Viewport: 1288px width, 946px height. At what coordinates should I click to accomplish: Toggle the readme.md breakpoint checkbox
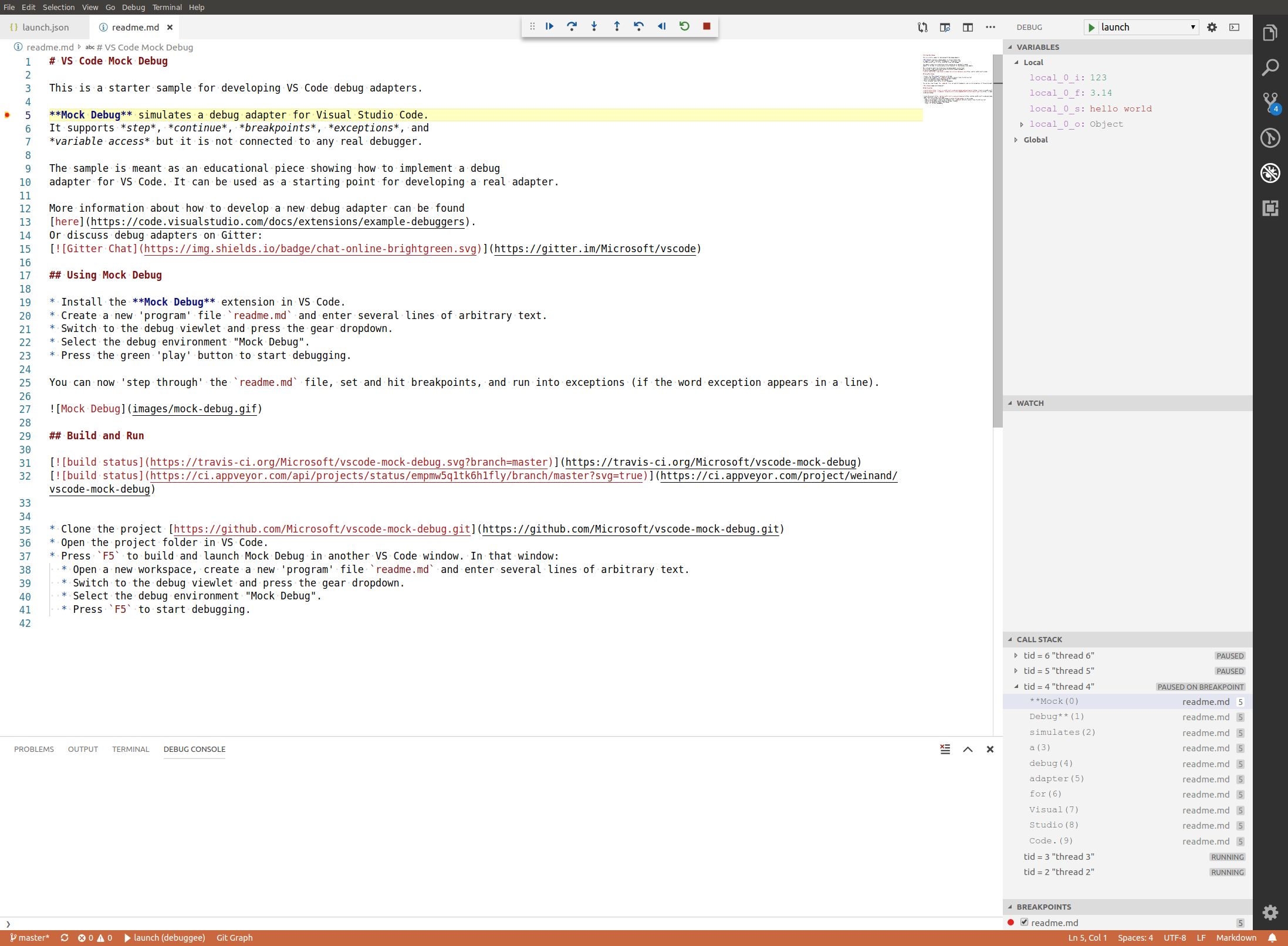point(1024,922)
